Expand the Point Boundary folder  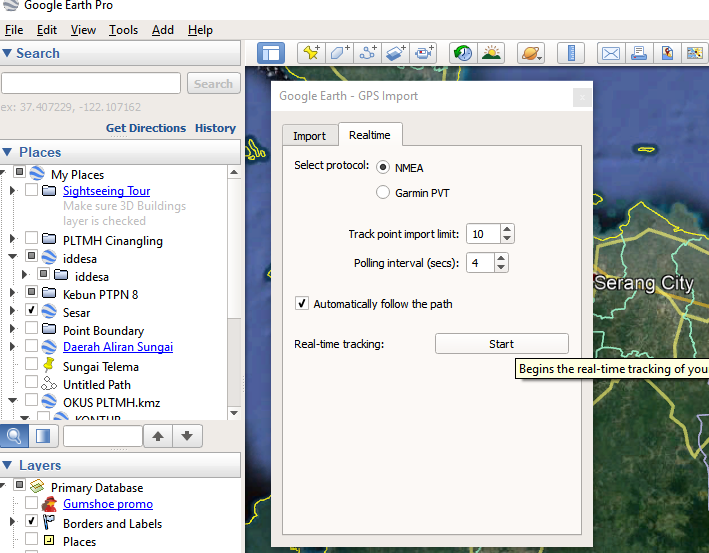click(13, 329)
